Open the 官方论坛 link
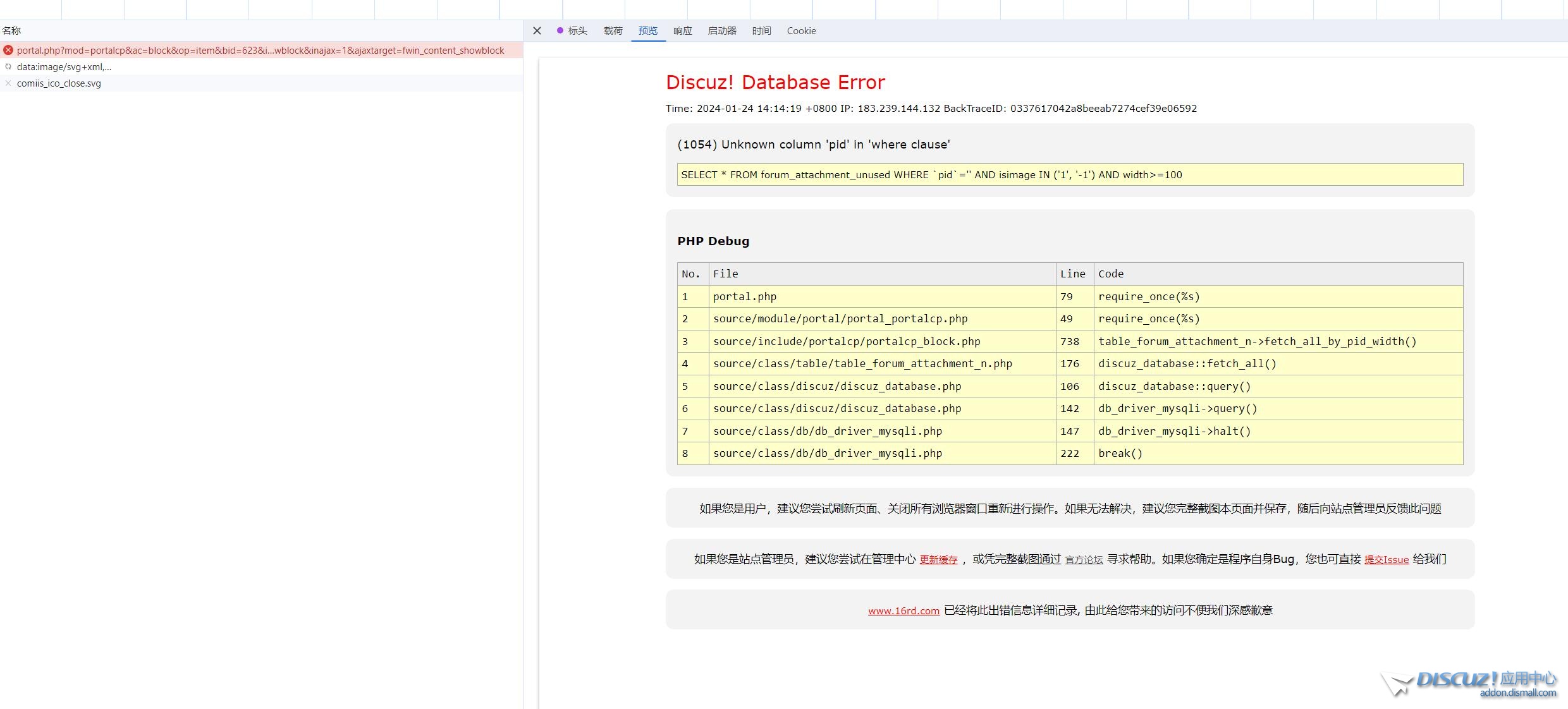The width and height of the screenshot is (1568, 709). [x=1084, y=559]
